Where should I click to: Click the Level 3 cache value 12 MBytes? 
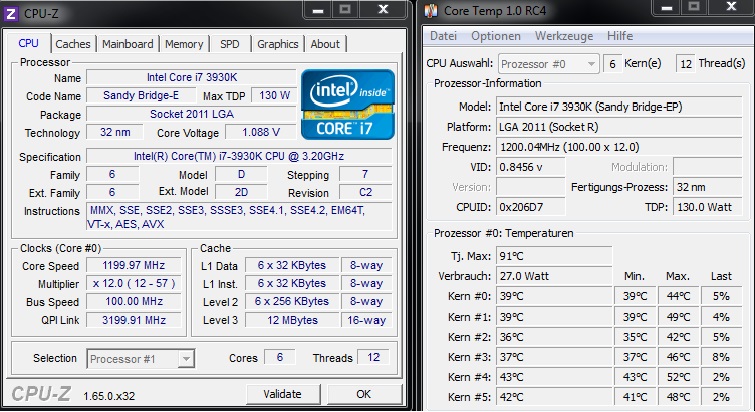292,320
